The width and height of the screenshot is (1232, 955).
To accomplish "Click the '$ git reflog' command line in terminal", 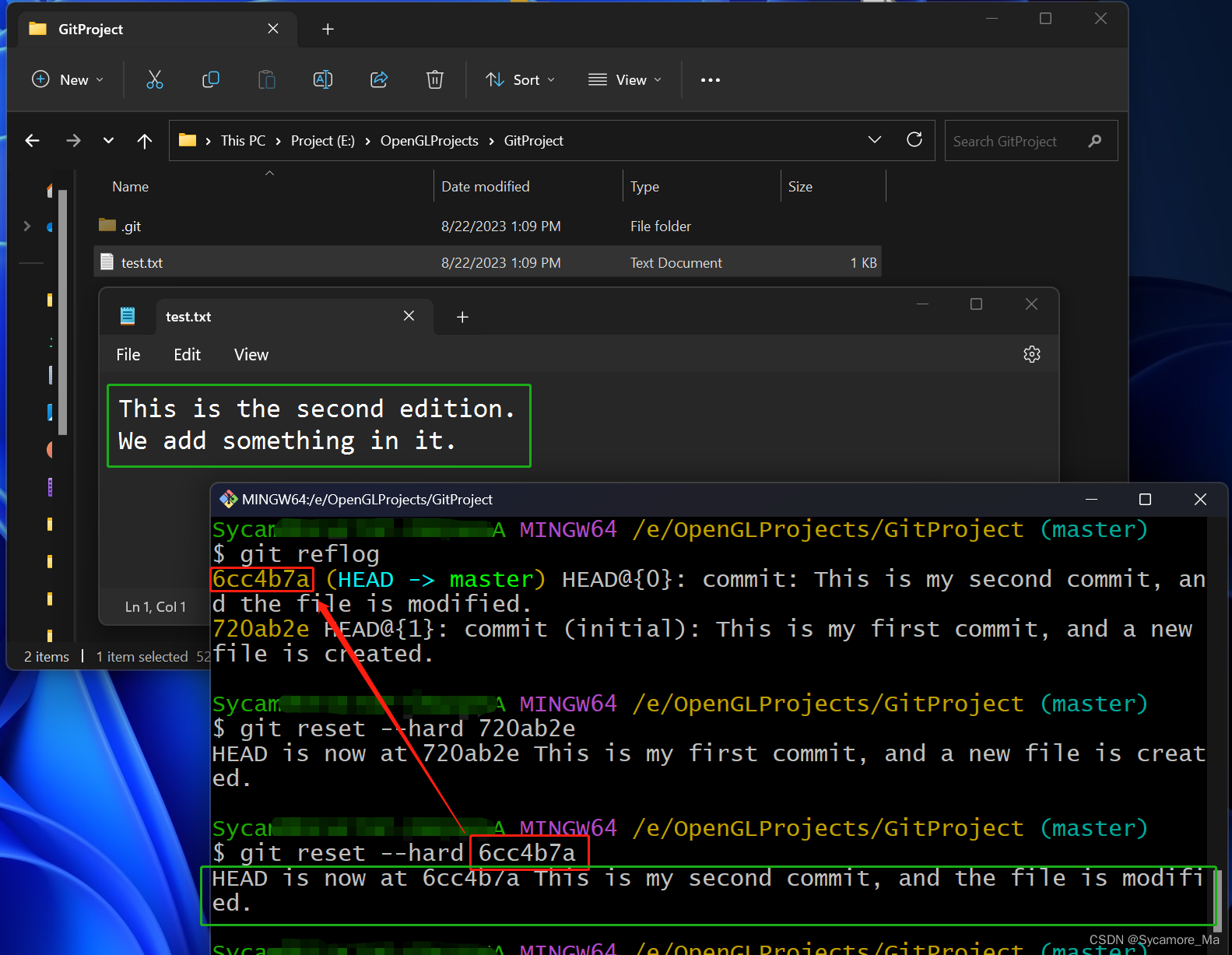I will coord(296,554).
